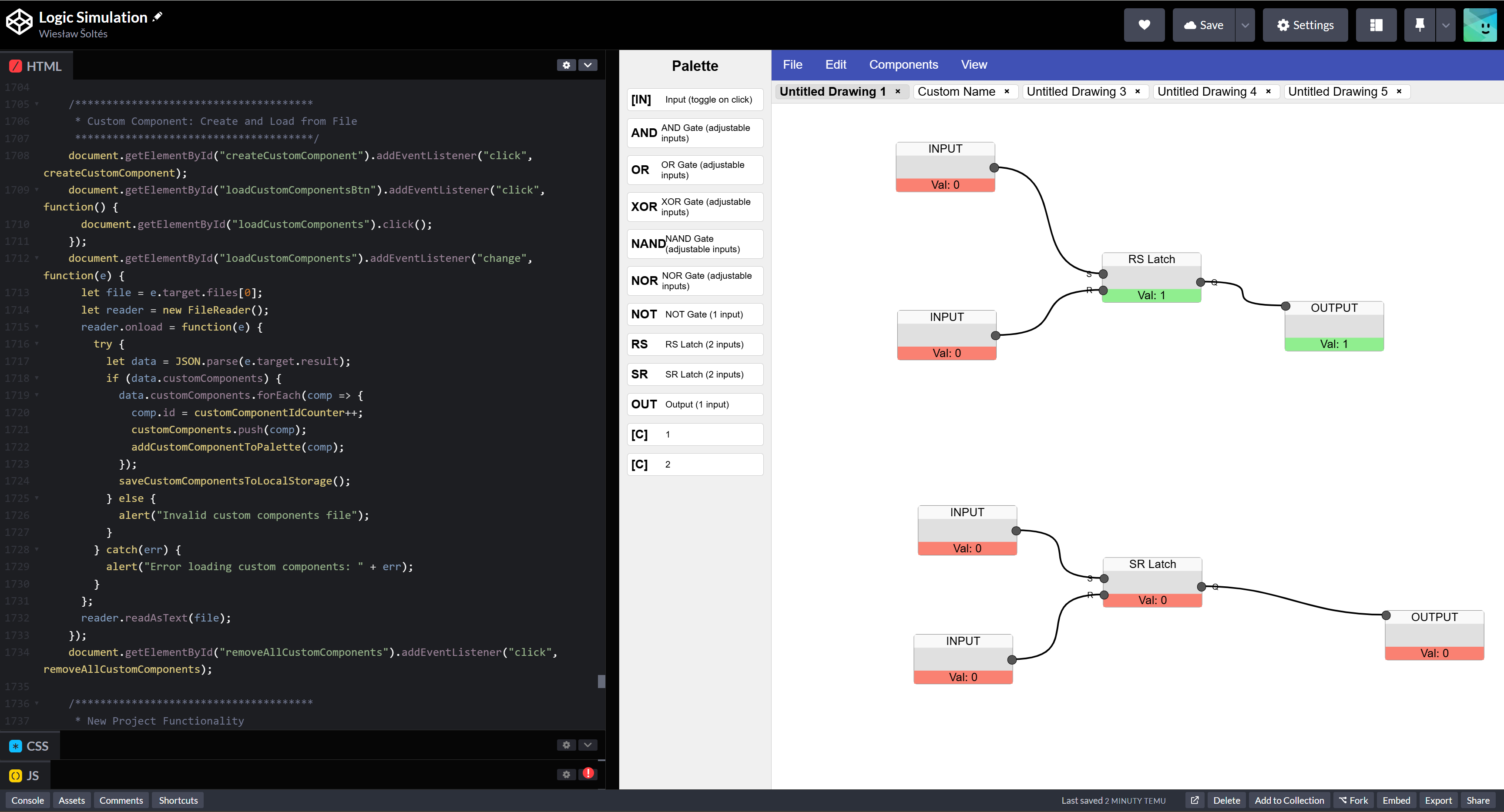Open the change view layout icon
Viewport: 1504px width, 812px height.
(1376, 25)
